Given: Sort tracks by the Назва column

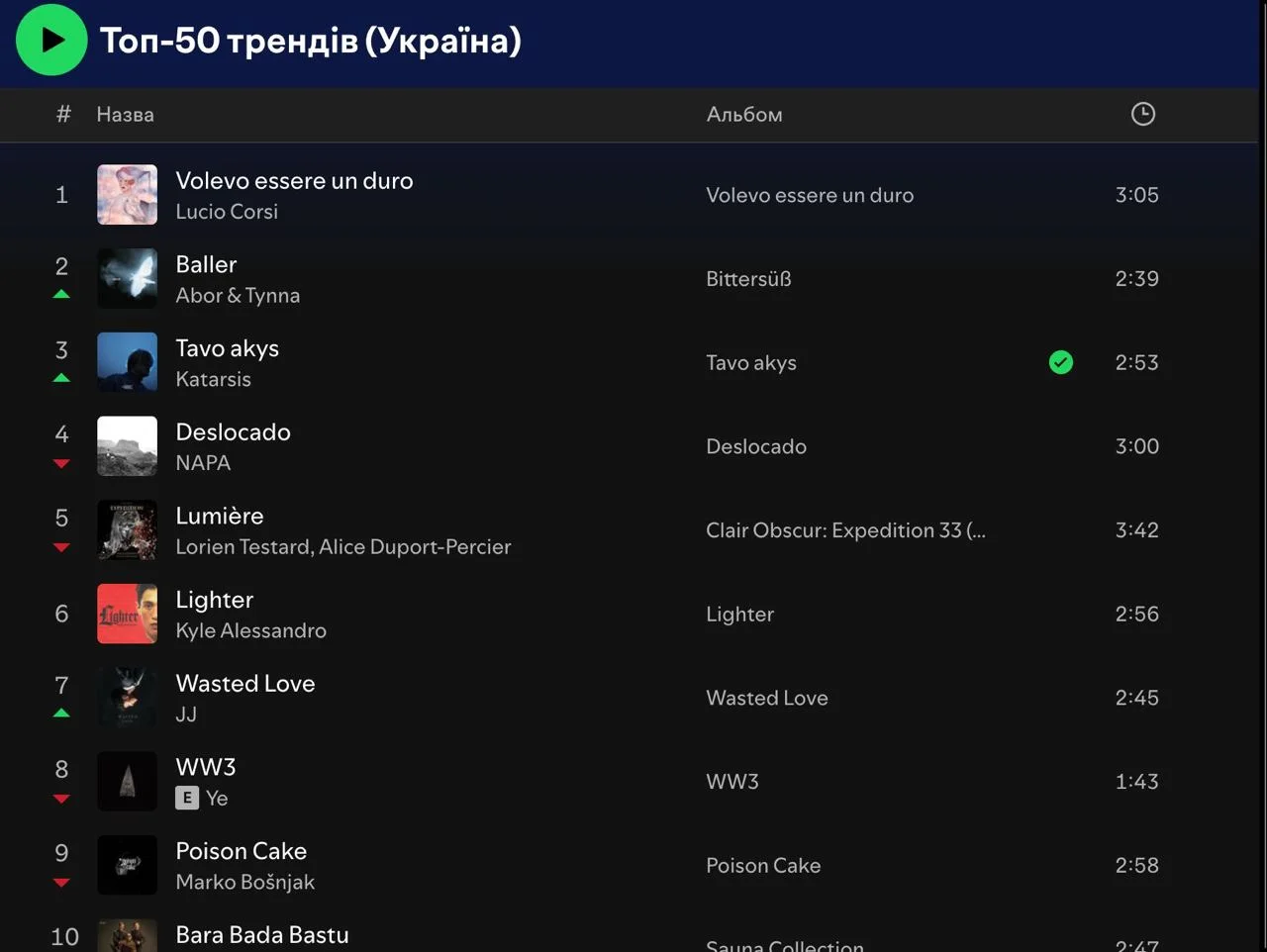Looking at the screenshot, I should click(x=125, y=114).
